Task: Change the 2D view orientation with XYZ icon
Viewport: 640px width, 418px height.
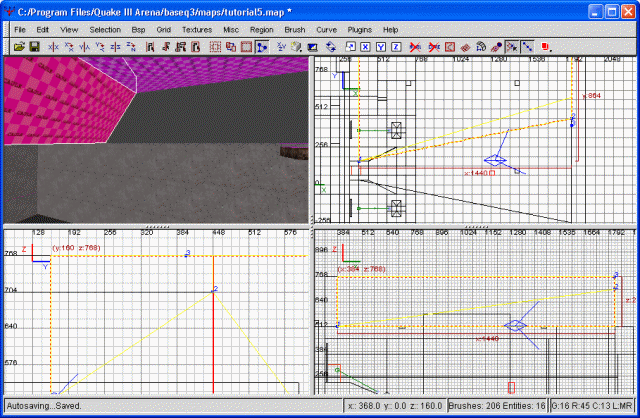Action: coord(281,47)
